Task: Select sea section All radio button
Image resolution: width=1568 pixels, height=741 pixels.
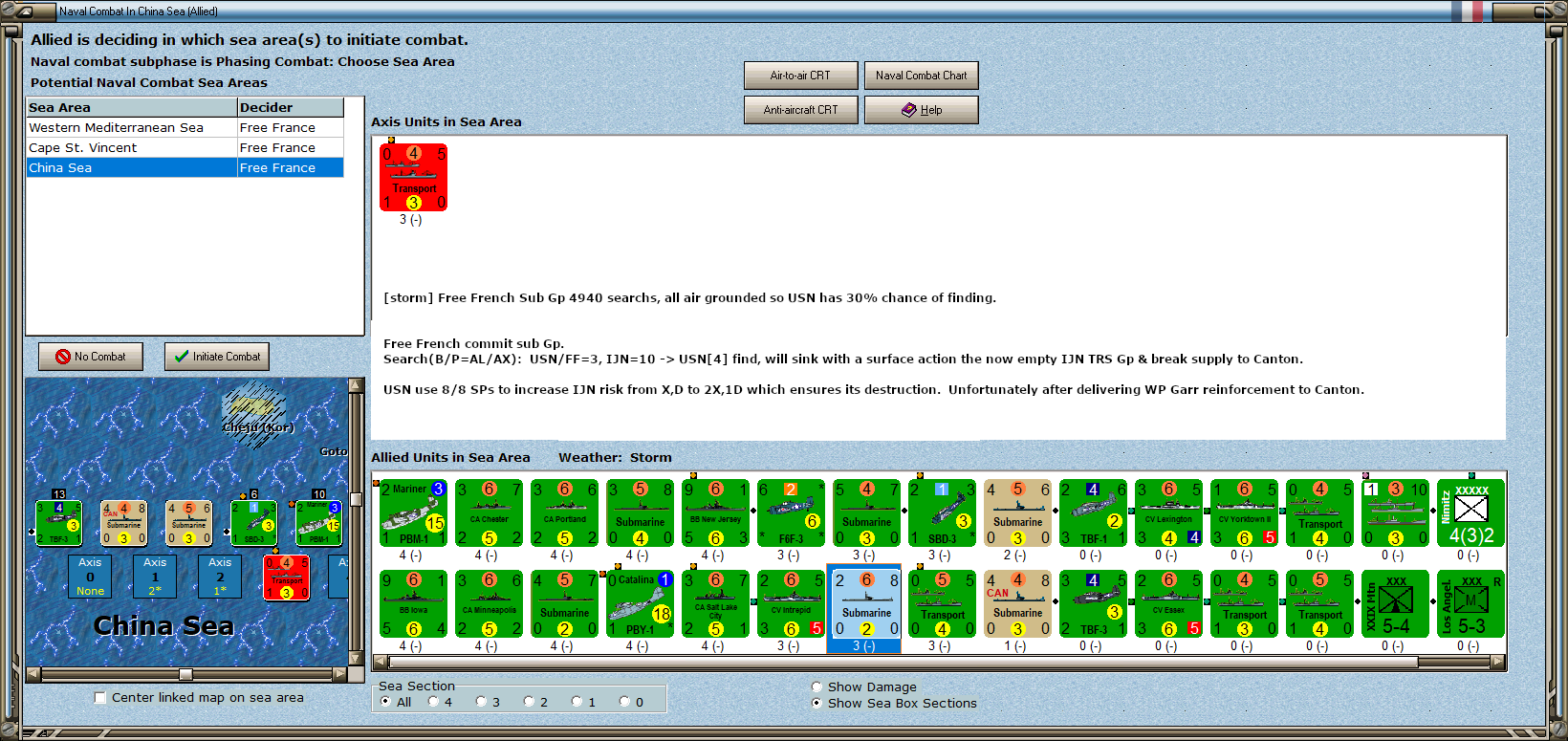Action: click(385, 702)
